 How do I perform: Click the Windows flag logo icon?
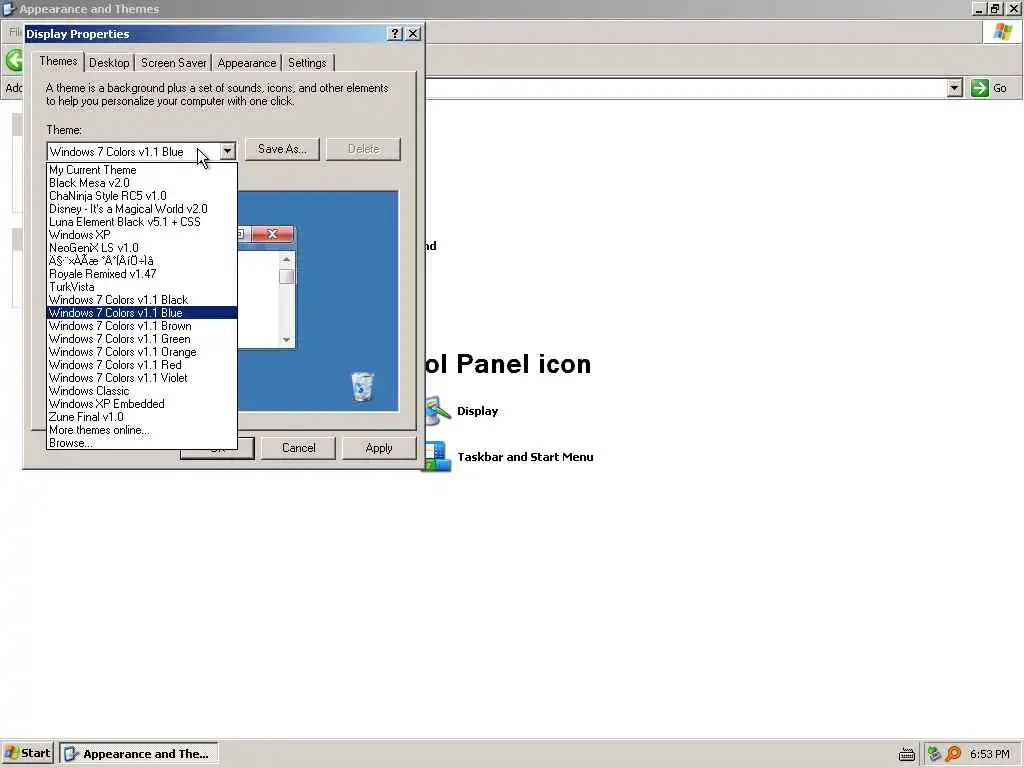click(x=1002, y=31)
